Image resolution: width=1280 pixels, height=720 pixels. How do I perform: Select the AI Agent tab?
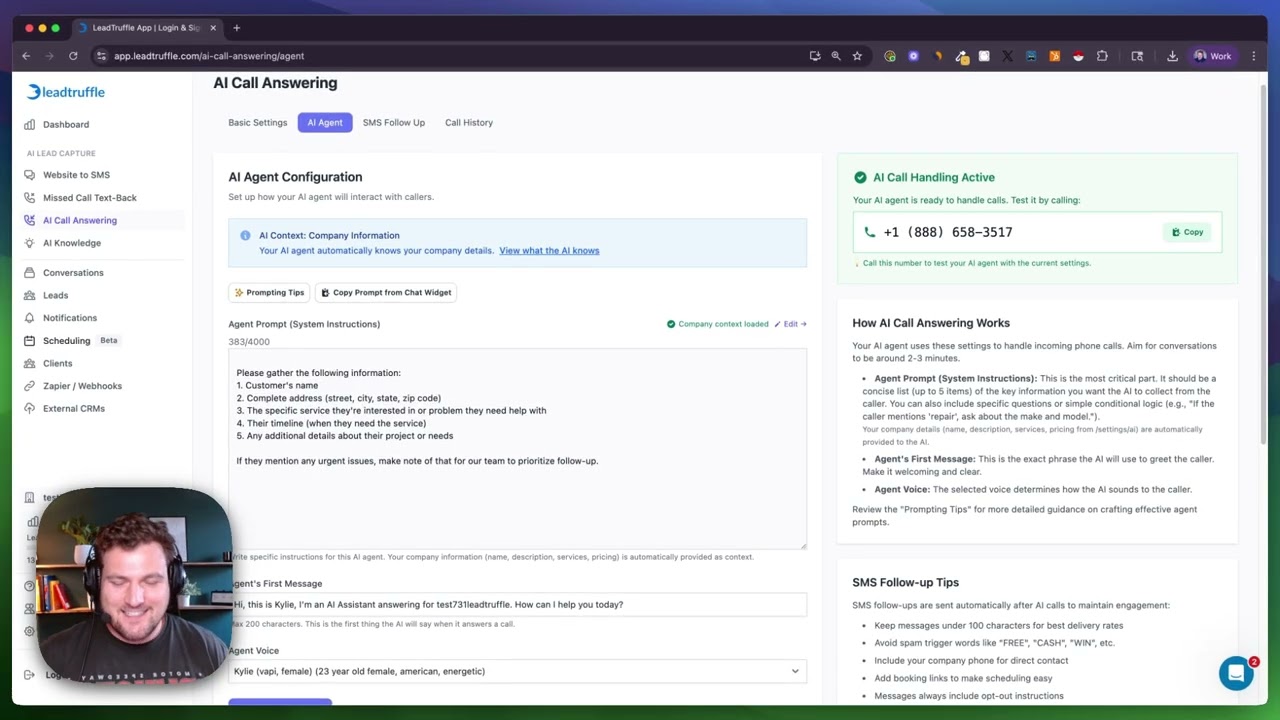point(325,123)
